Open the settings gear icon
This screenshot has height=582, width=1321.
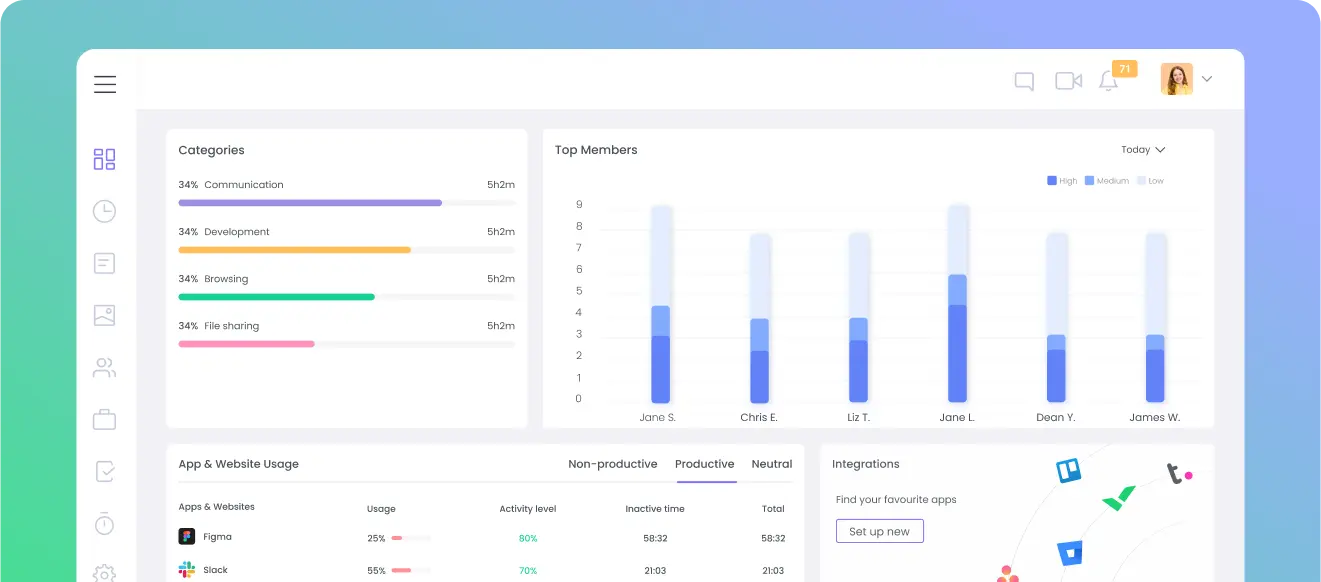tap(104, 572)
